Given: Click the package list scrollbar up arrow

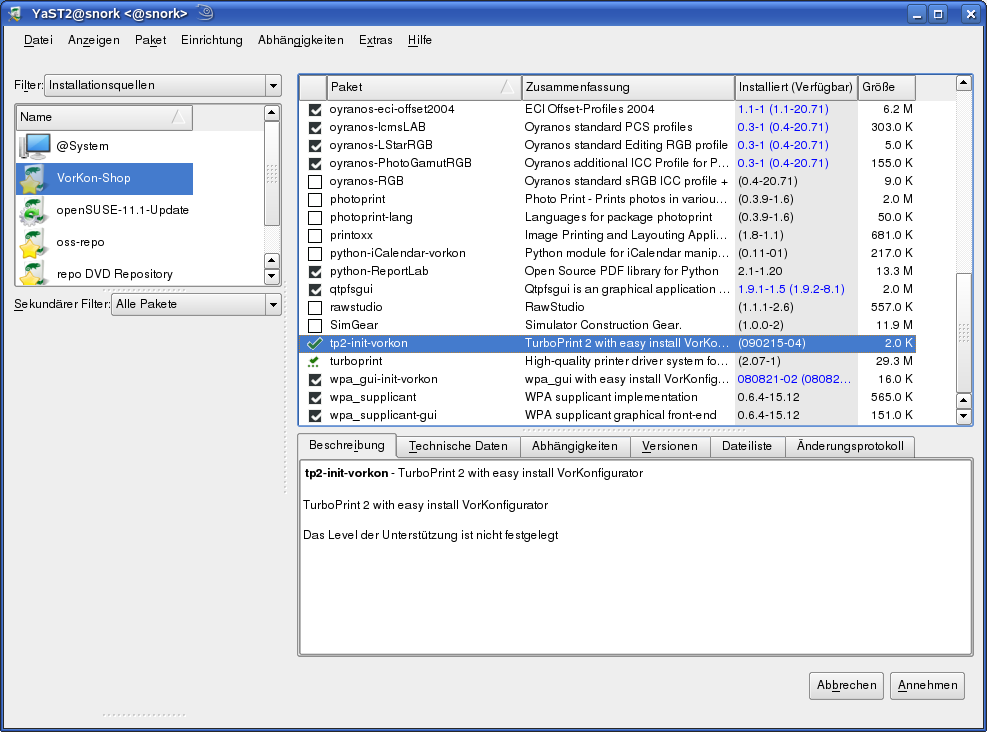Looking at the screenshot, I should [x=964, y=82].
